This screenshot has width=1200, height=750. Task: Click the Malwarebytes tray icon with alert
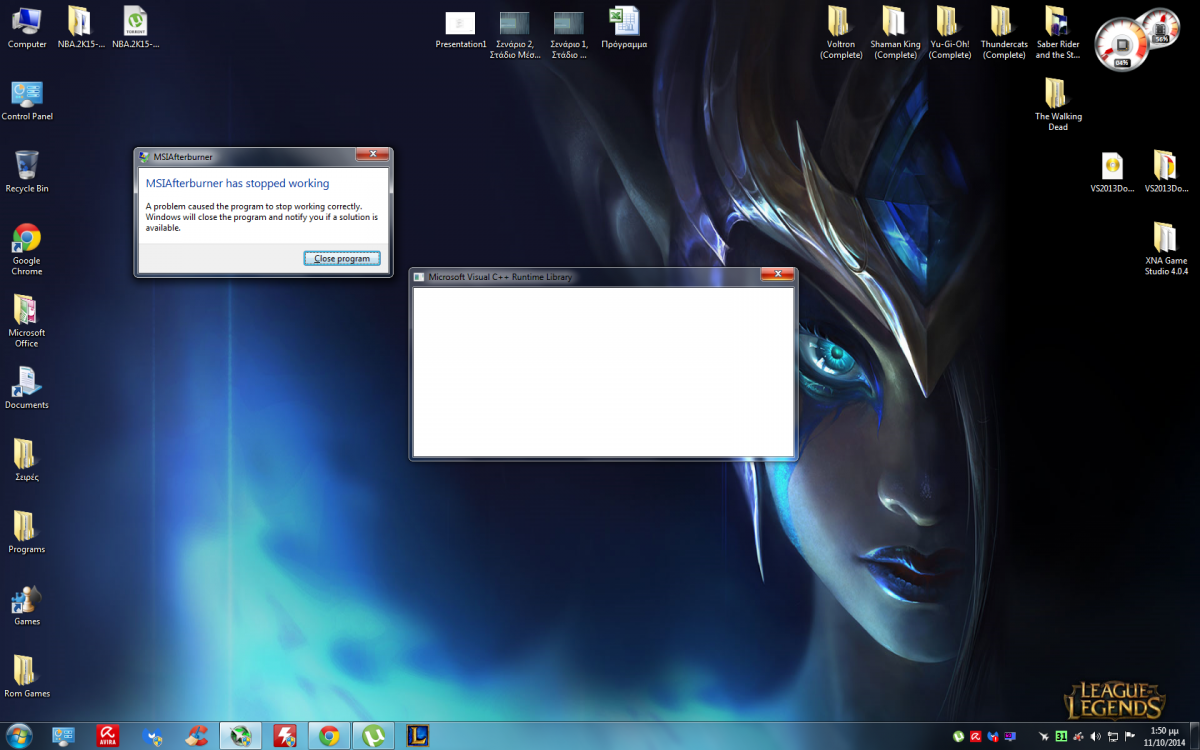click(x=993, y=737)
